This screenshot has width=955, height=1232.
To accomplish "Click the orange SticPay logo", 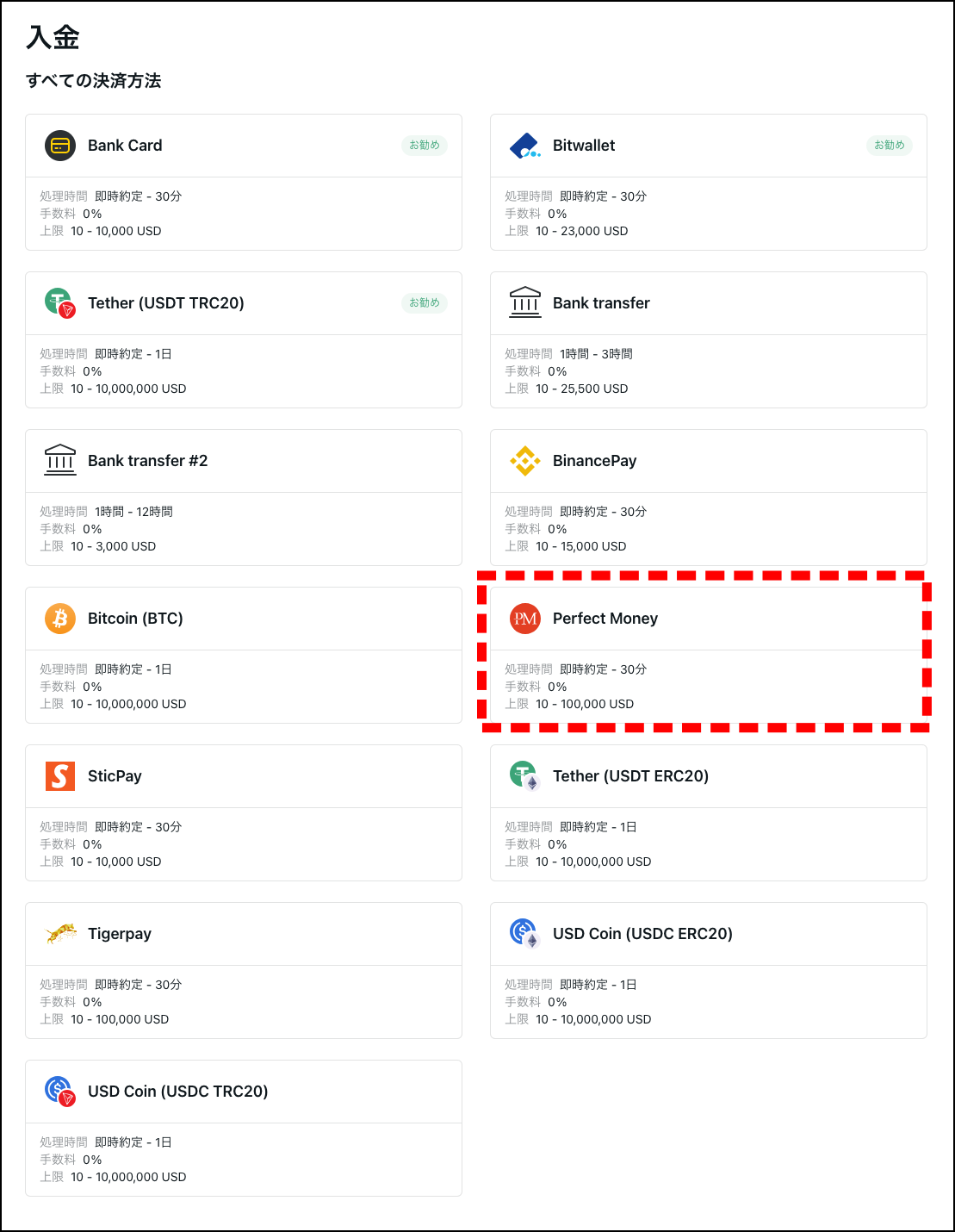I will click(60, 776).
